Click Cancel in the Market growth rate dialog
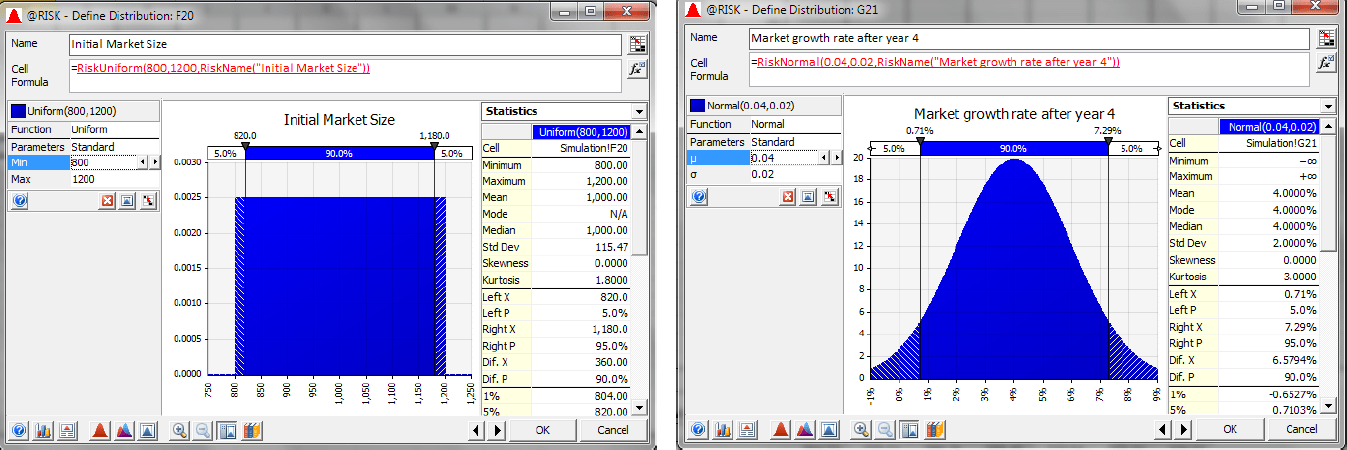 (x=1301, y=429)
